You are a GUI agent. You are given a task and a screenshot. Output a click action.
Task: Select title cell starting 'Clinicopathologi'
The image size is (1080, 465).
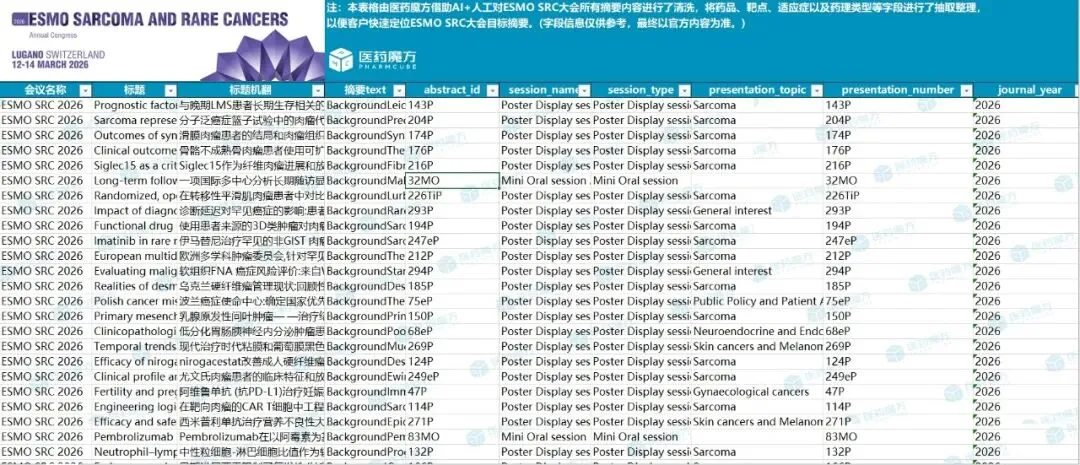[x=134, y=331]
